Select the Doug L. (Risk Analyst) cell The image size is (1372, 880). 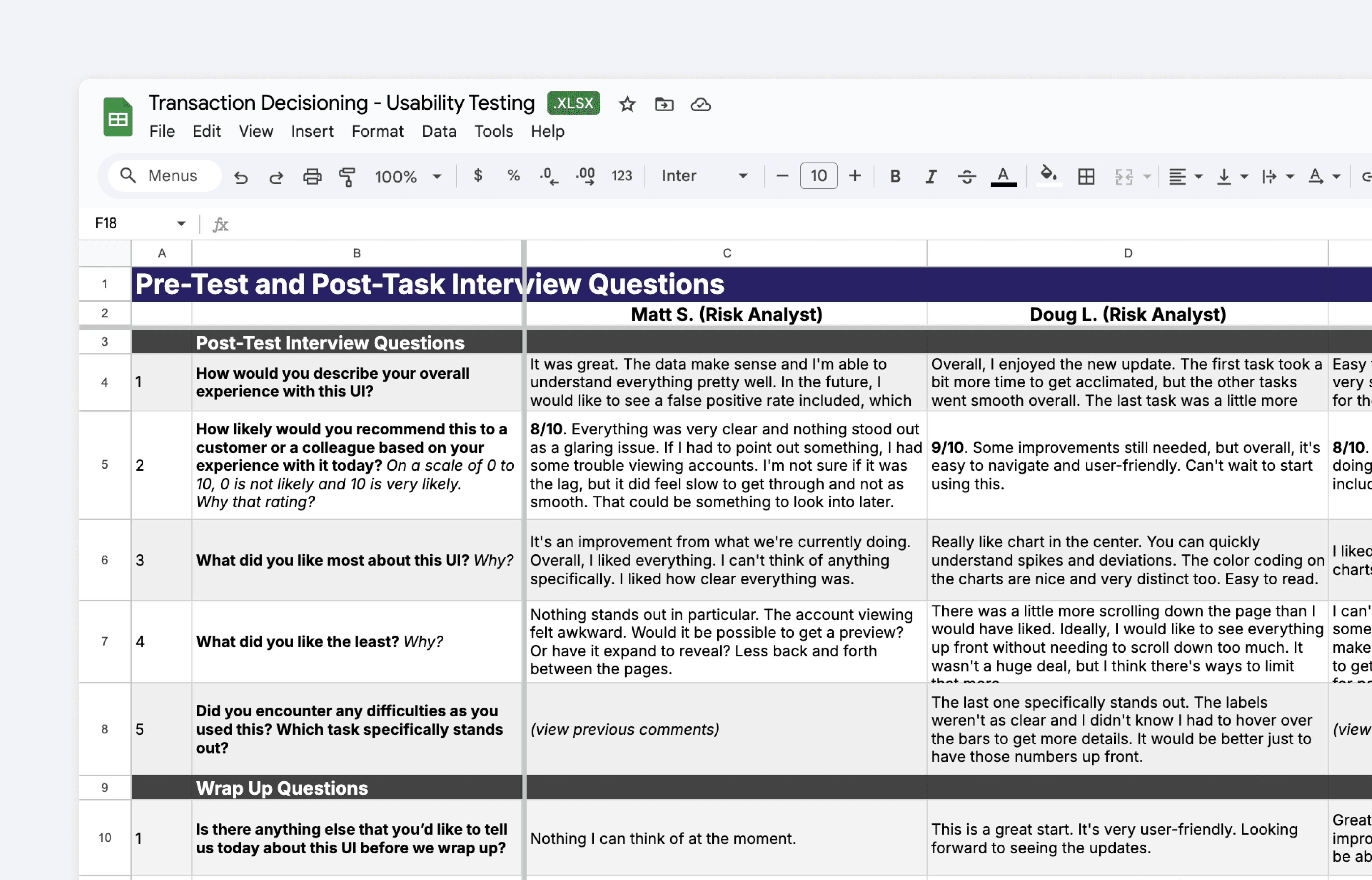pyautogui.click(x=1128, y=314)
